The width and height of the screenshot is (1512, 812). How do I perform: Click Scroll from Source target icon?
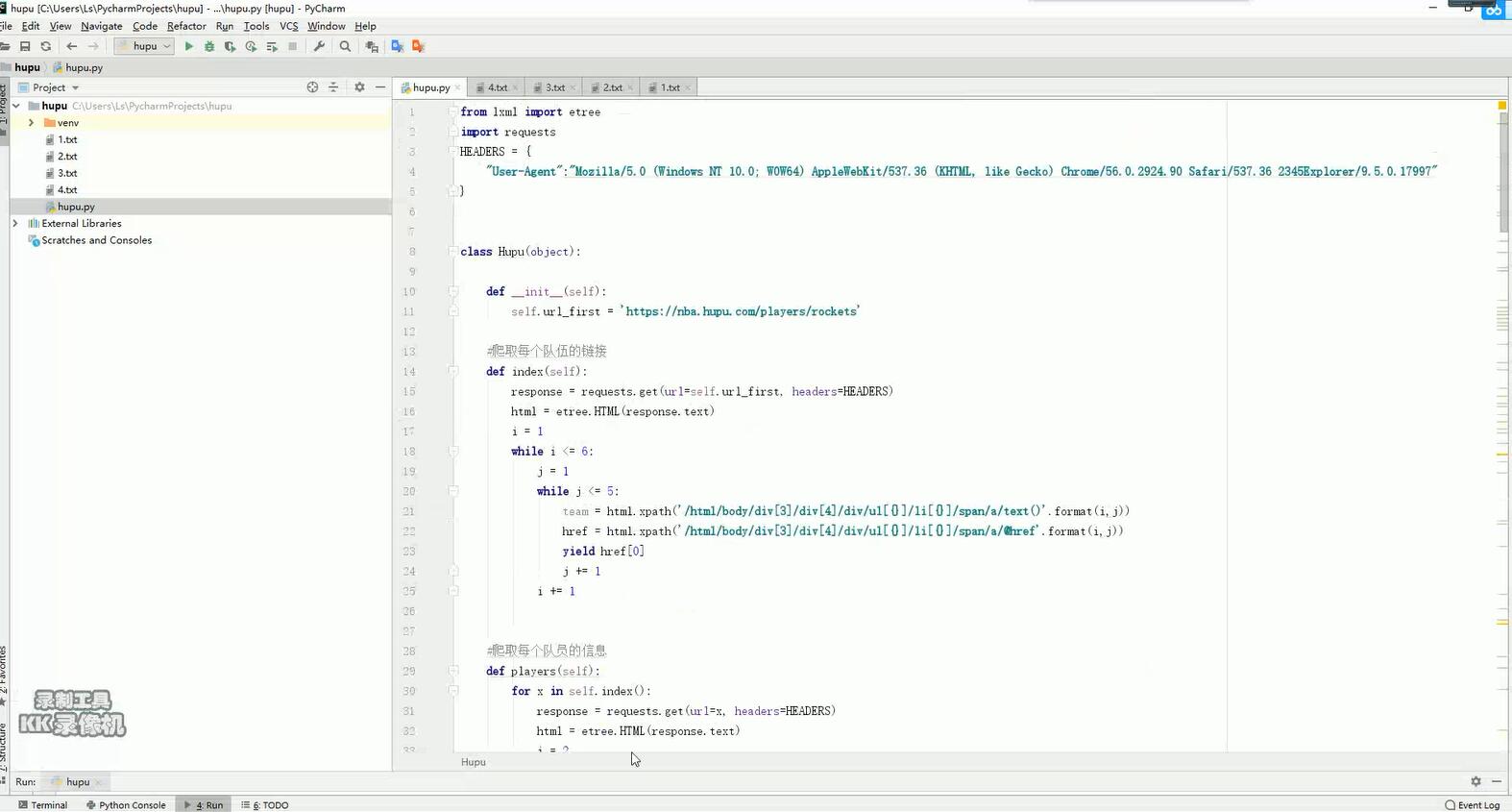point(312,87)
